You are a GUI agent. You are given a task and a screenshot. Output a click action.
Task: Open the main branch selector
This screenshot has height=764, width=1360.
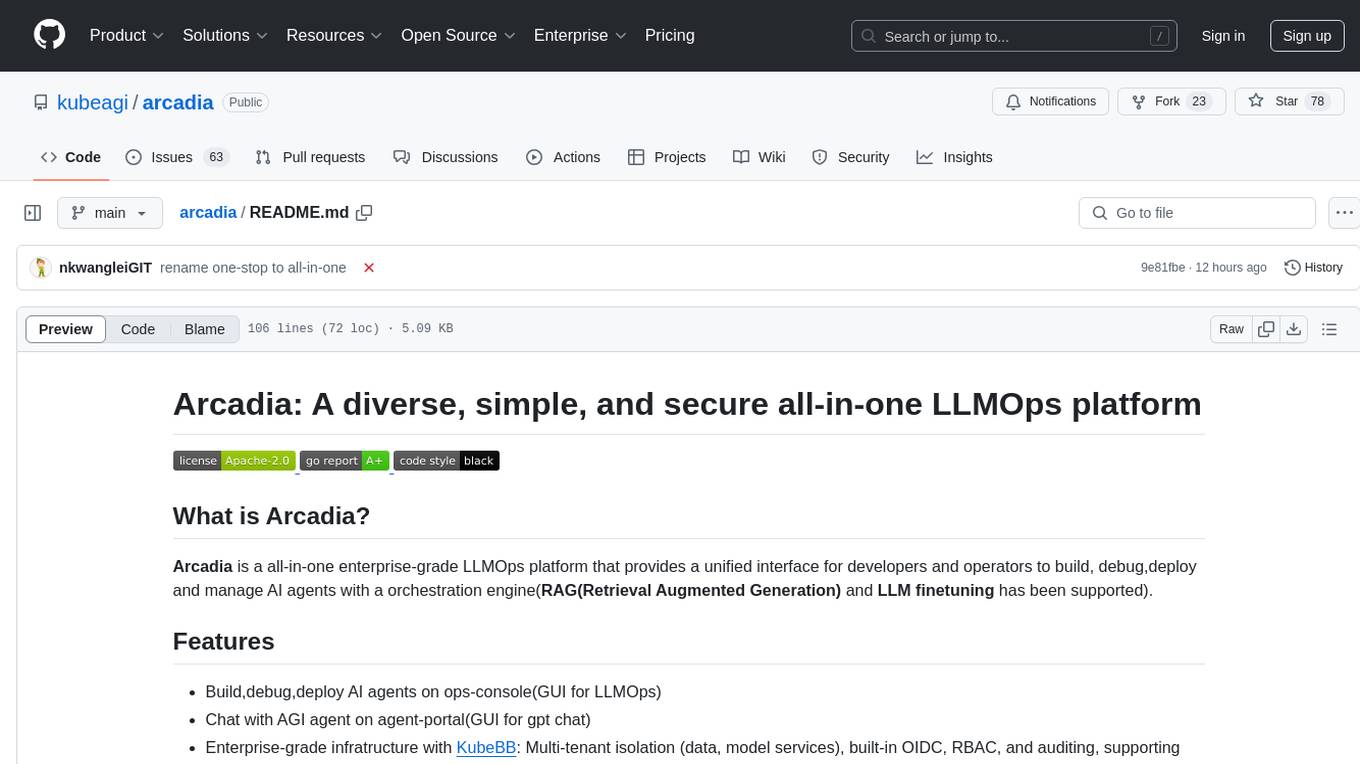(x=109, y=213)
